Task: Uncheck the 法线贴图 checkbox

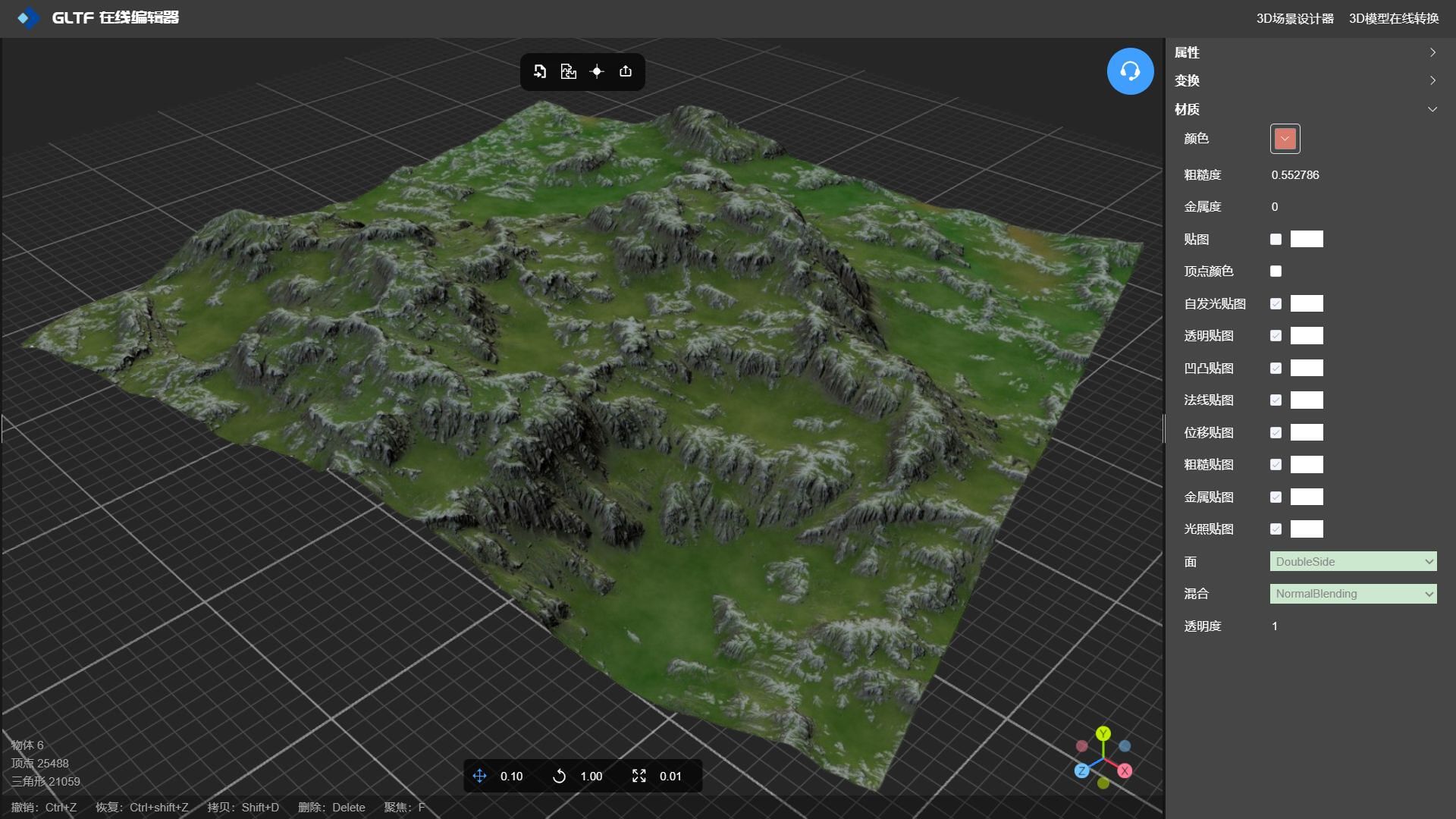Action: click(x=1276, y=400)
